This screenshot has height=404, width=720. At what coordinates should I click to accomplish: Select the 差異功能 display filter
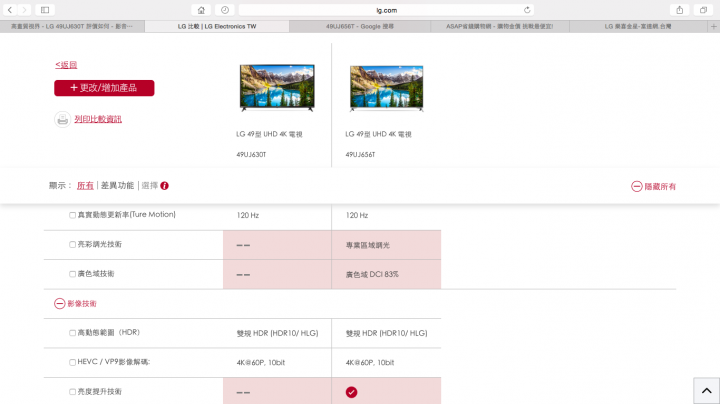tap(118, 185)
